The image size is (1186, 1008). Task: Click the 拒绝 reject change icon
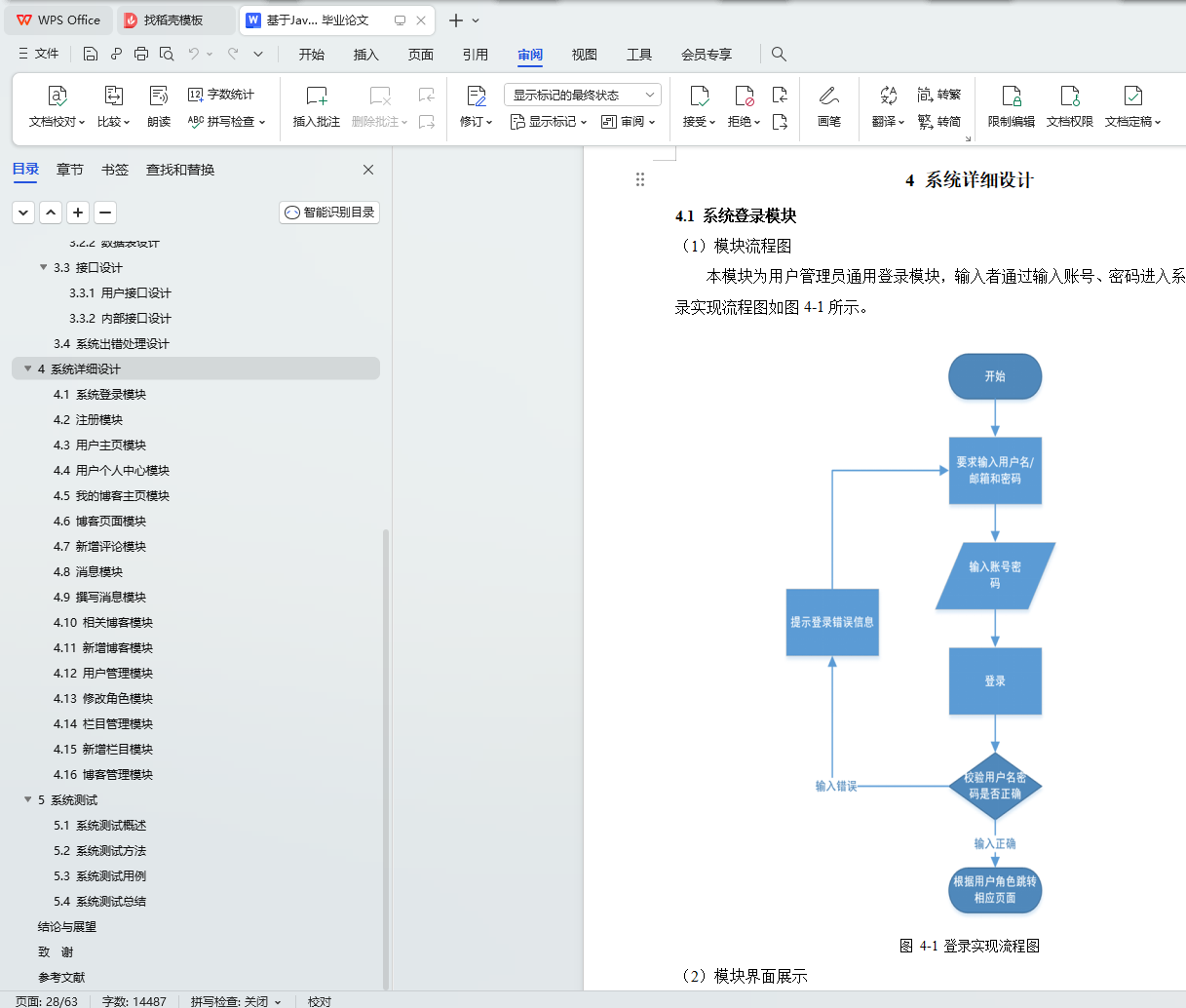coord(744,96)
